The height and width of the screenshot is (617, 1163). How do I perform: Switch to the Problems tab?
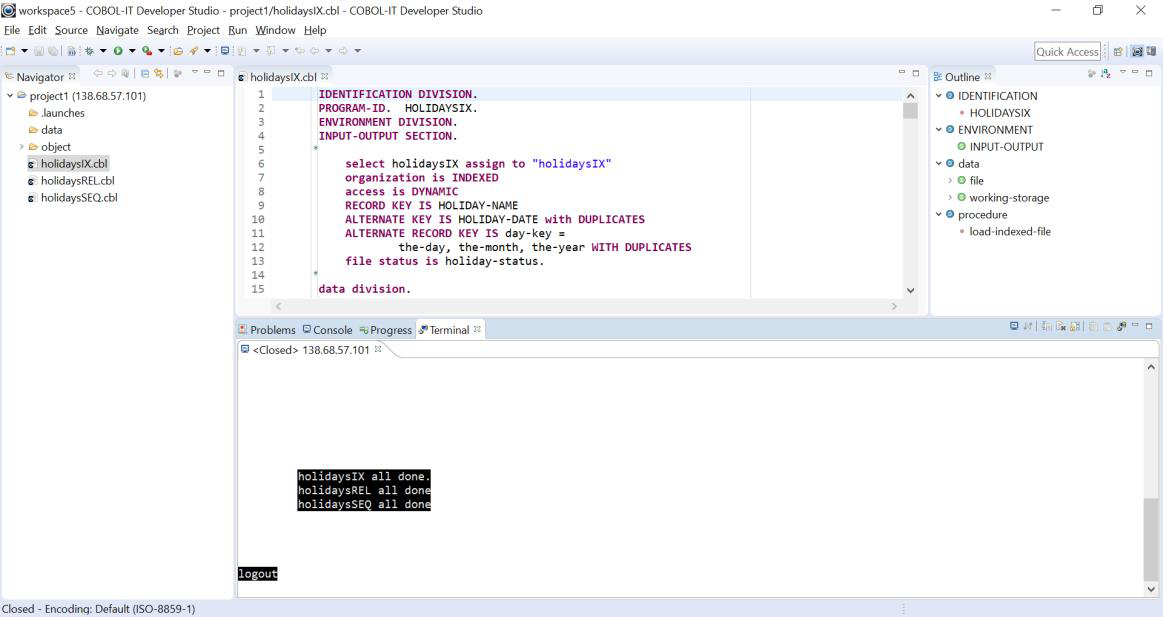pos(267,330)
